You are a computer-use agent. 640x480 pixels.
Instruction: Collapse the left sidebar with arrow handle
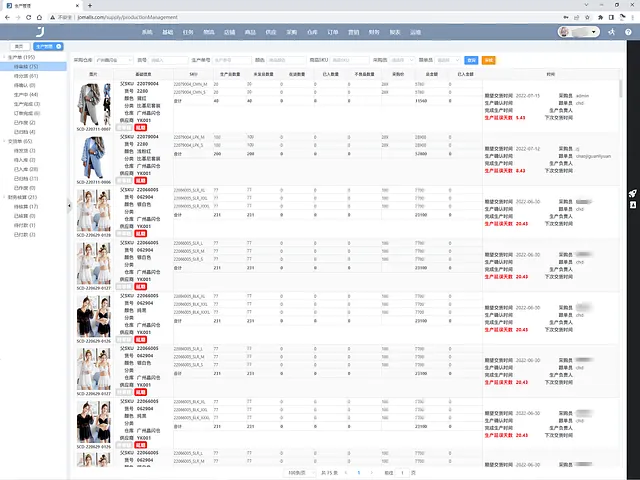pos(69,206)
